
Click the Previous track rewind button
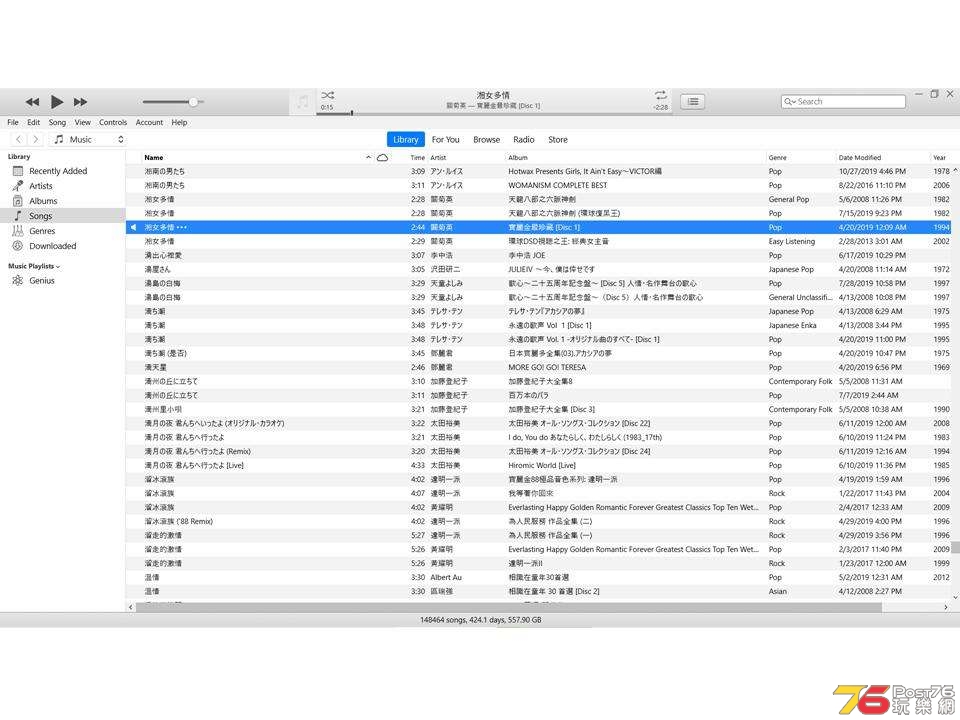click(32, 102)
